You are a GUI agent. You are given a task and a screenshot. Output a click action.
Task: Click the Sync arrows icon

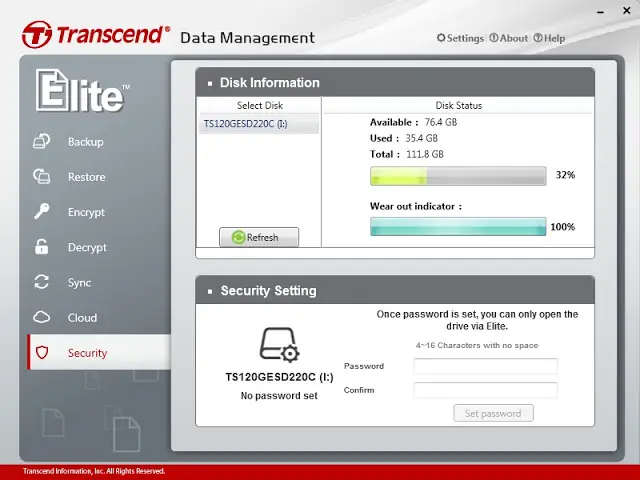pos(42,282)
